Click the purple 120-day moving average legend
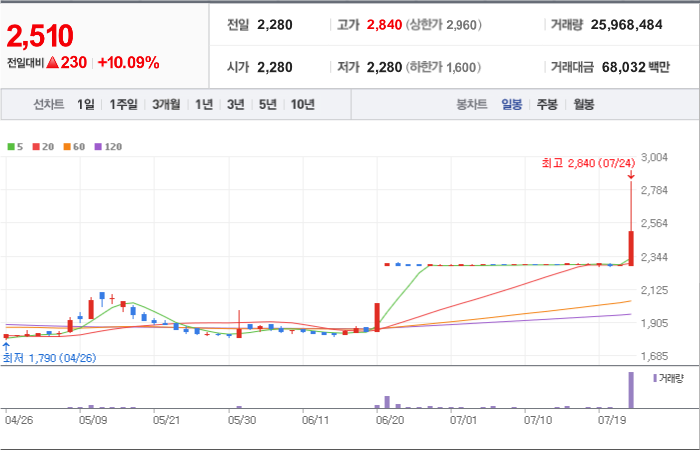 coord(108,146)
